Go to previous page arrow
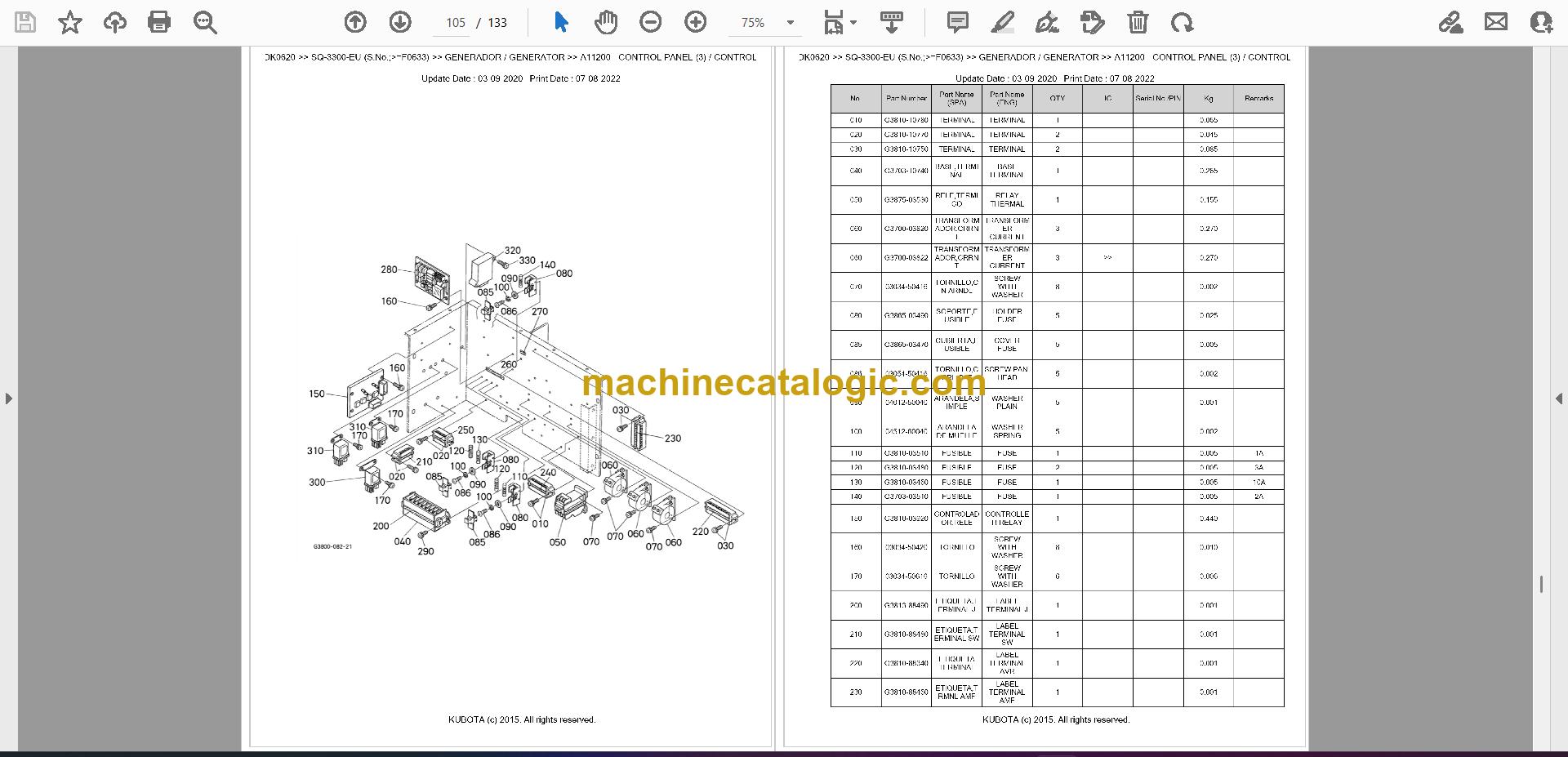 (354, 22)
